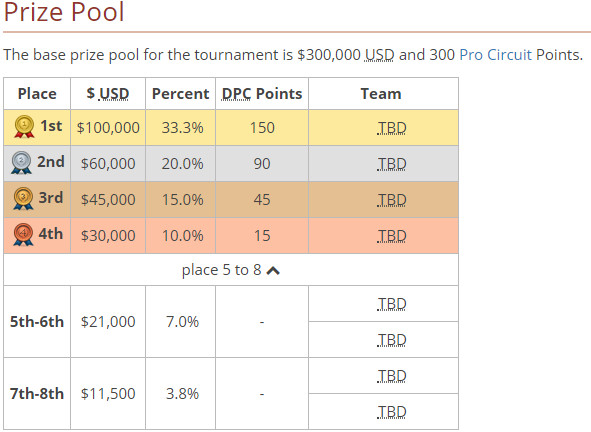The width and height of the screenshot is (591, 432).
Task: Click the silver second place medal icon
Action: (x=21, y=163)
